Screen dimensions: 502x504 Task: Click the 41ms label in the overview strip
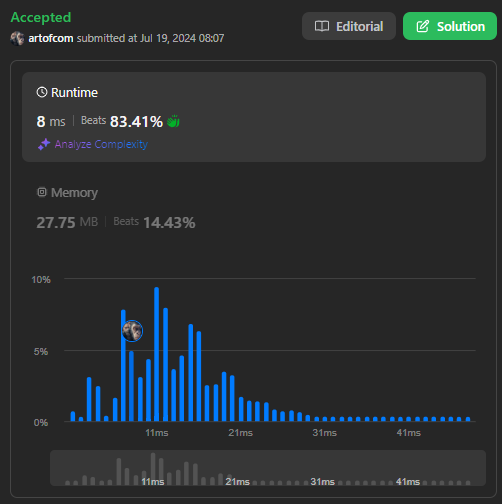408,482
